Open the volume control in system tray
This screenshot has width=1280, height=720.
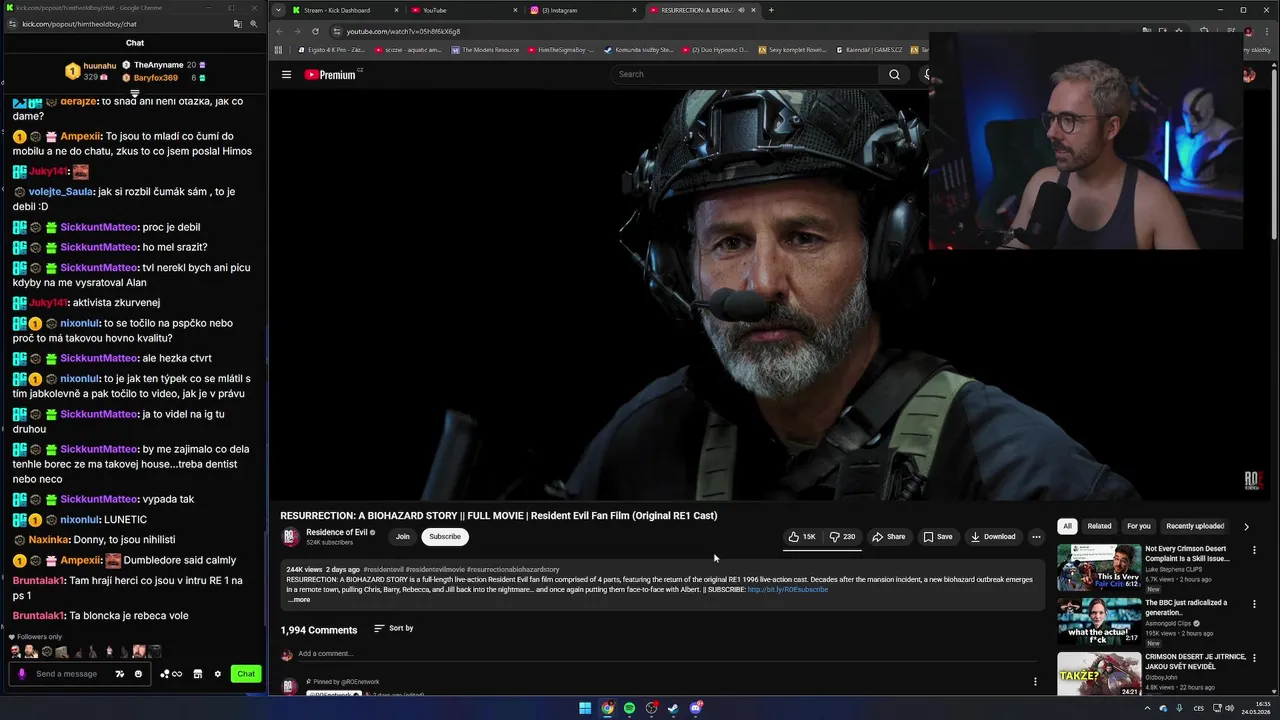(1229, 708)
